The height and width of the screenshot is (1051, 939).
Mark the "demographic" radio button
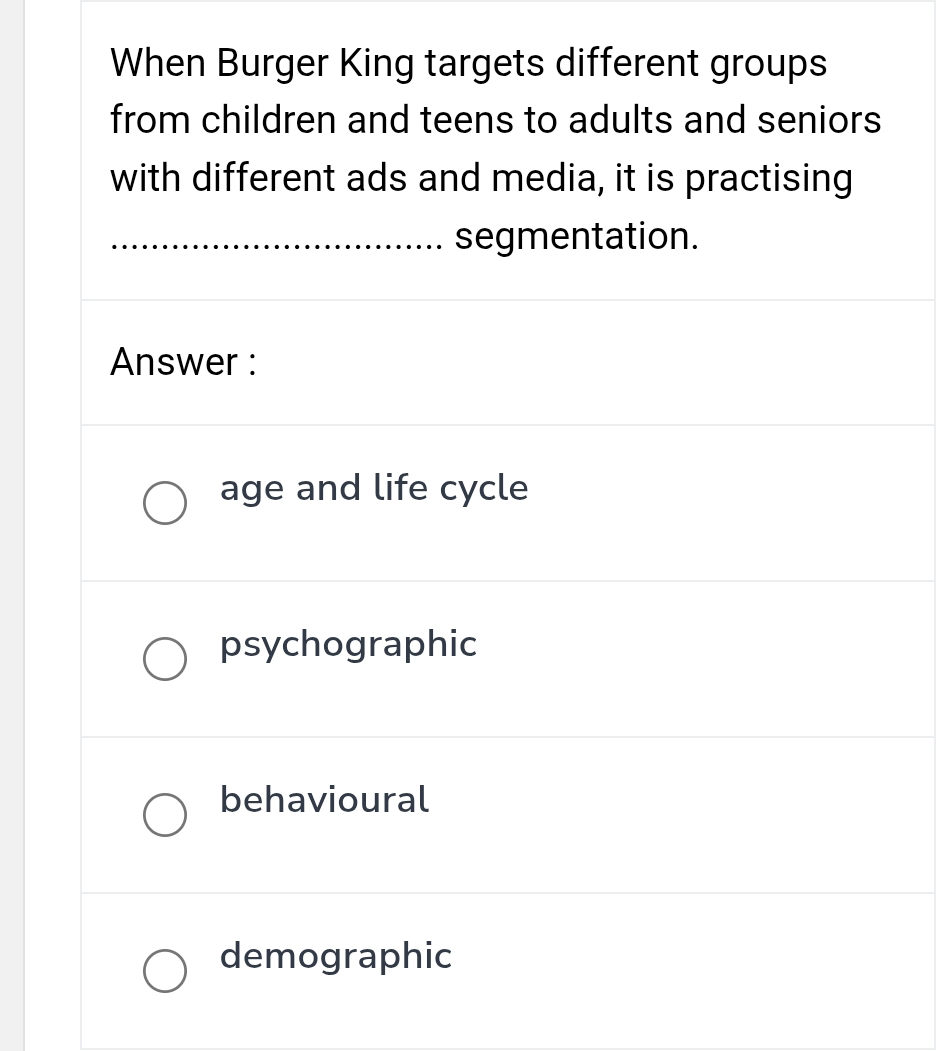click(164, 972)
